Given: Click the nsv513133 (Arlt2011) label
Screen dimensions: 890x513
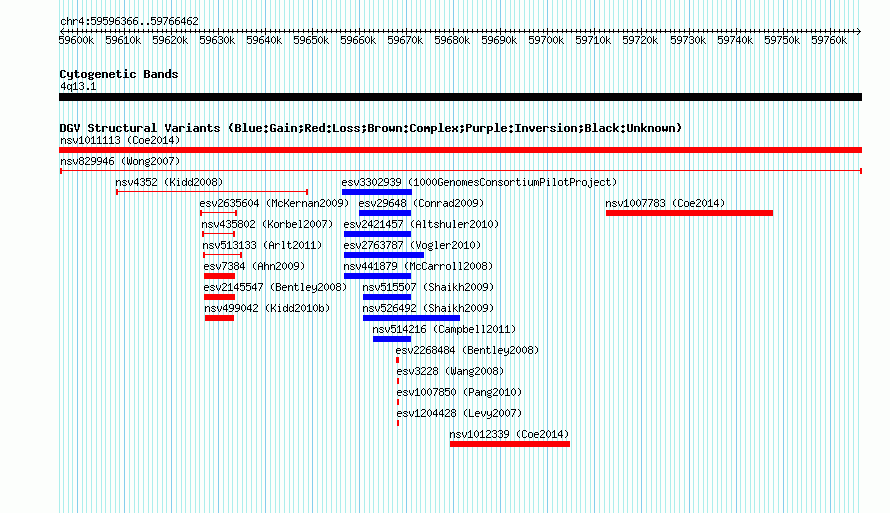Looking at the screenshot, I should [x=262, y=245].
